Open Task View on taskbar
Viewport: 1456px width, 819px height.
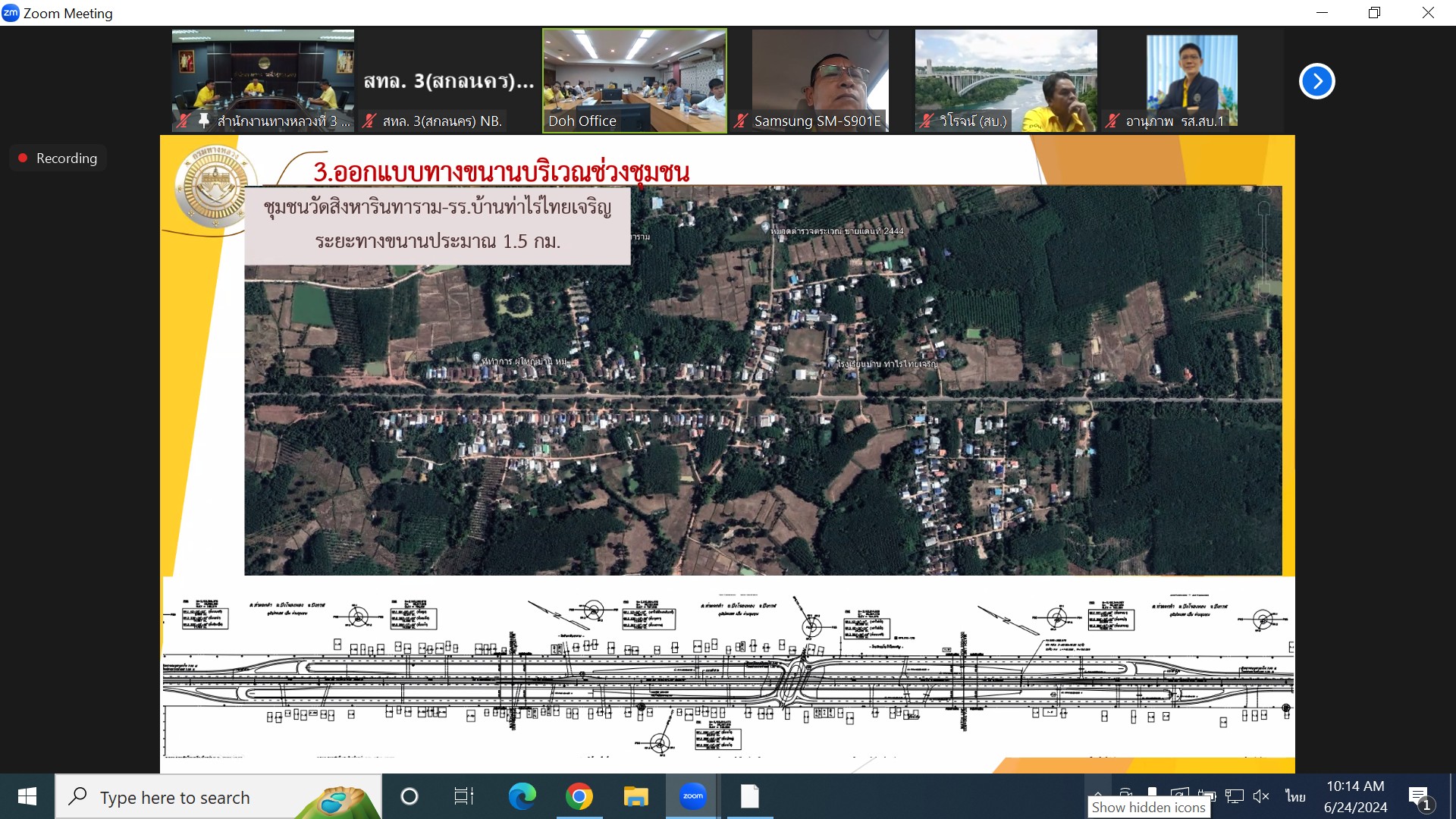[463, 796]
